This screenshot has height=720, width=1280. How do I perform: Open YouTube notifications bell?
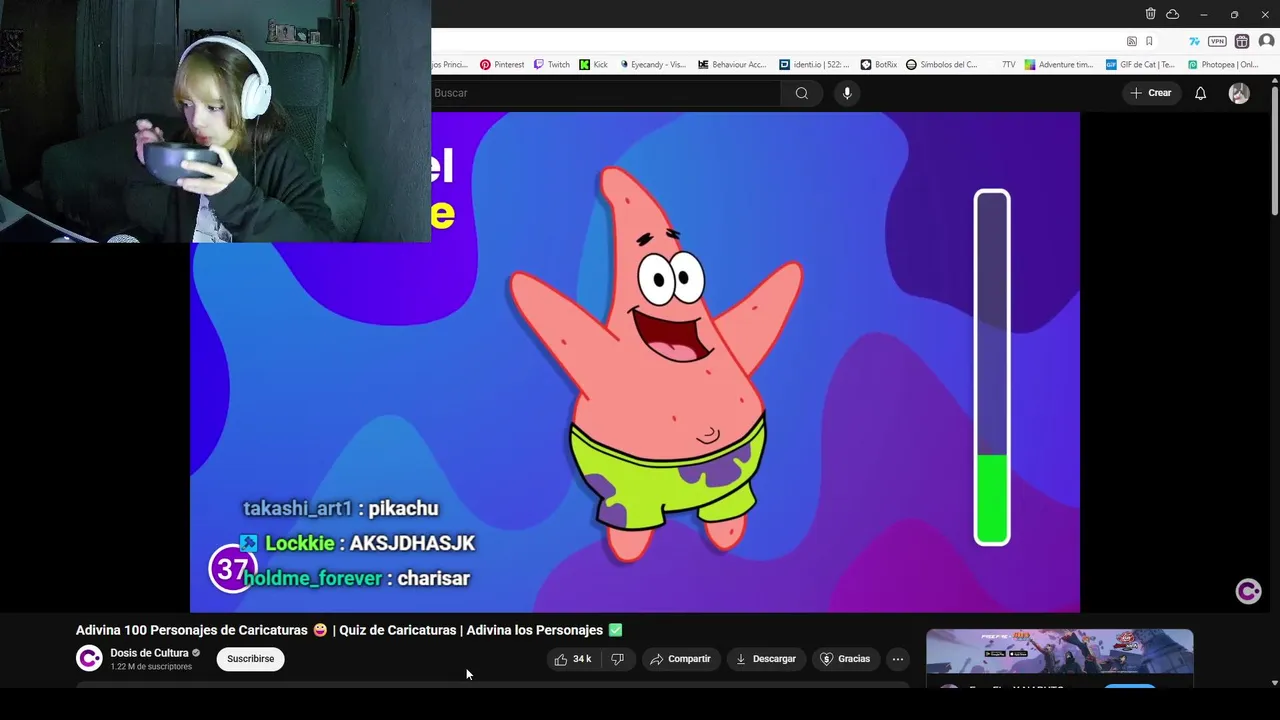[1200, 93]
